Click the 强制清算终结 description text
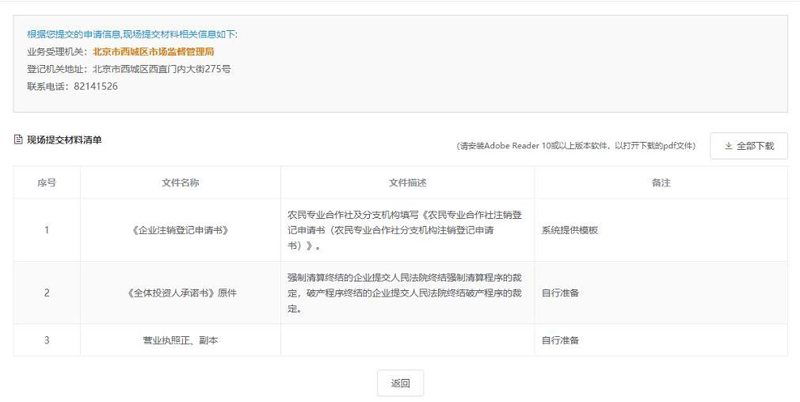The height and width of the screenshot is (402, 800). 407,292
